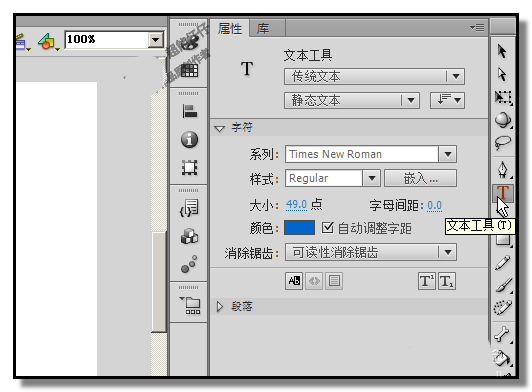The height and width of the screenshot is (392, 532).
Task: Open the Swatches grid panel icon
Action: [x=189, y=71]
